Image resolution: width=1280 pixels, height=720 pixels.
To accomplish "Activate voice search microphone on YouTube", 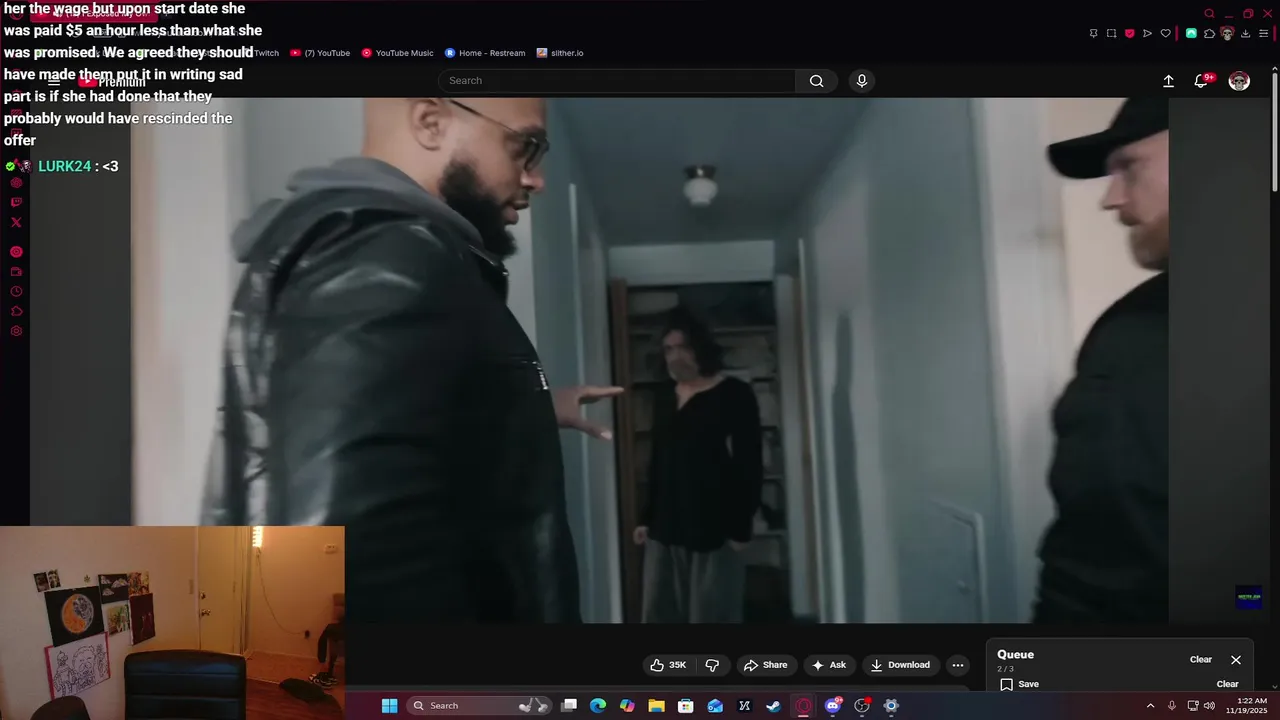I will 862,81.
